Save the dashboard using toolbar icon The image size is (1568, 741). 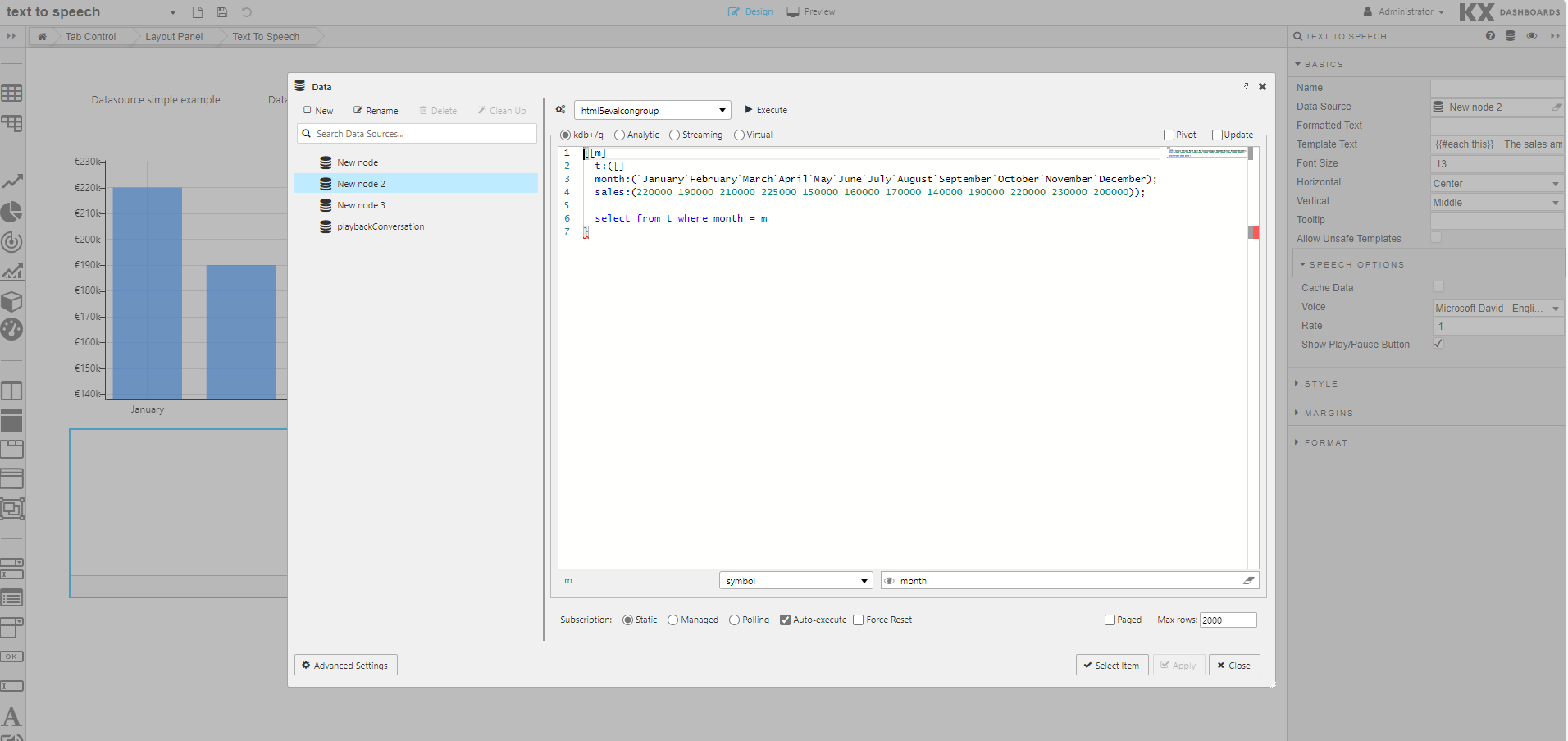coord(221,11)
